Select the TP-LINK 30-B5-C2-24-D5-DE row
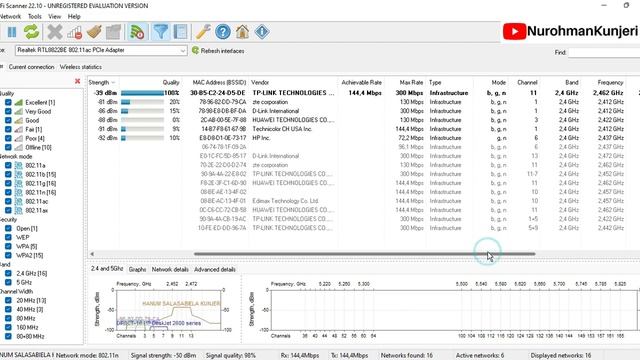 tap(363, 93)
